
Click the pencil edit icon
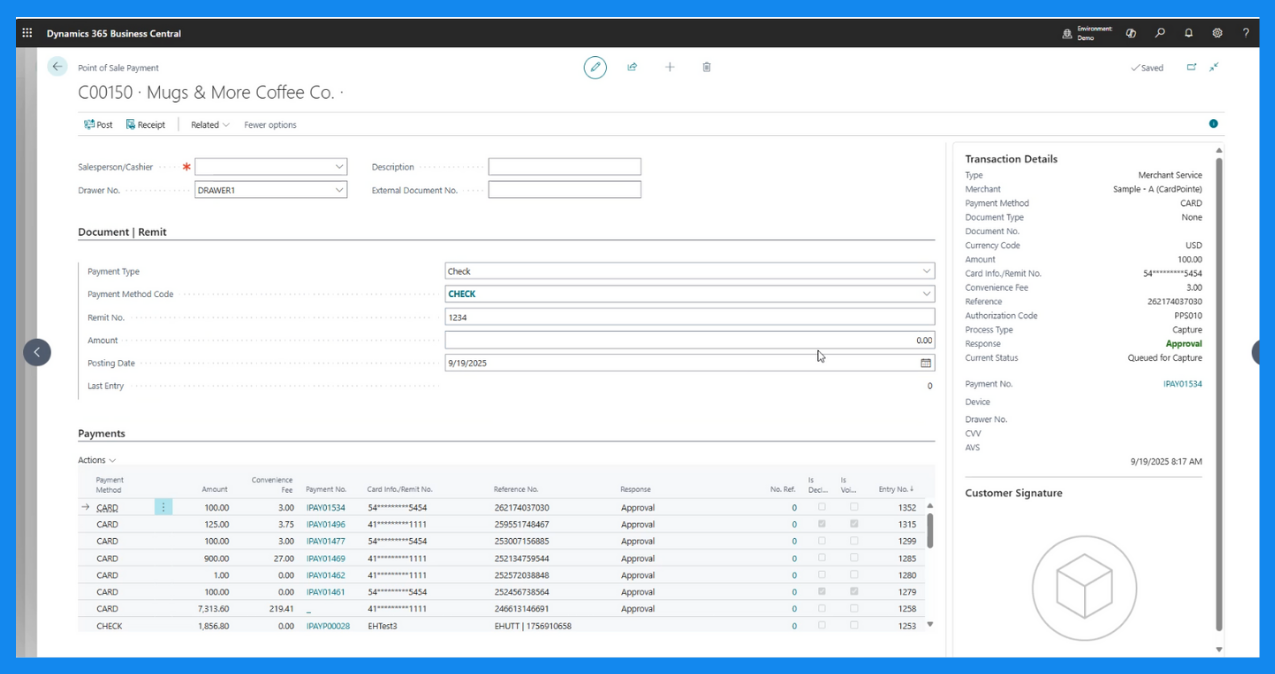click(x=595, y=67)
